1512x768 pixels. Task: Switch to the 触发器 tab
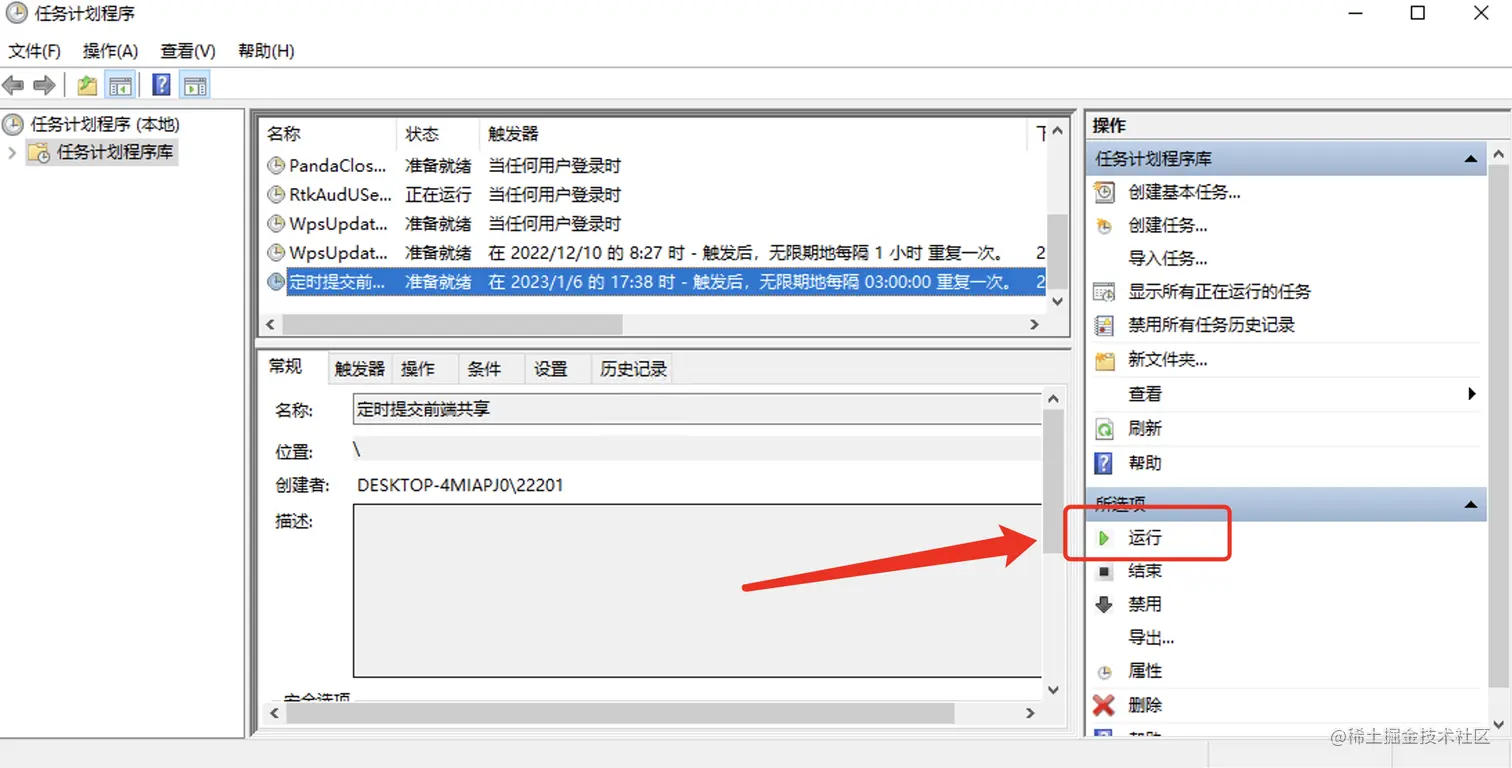[x=360, y=369]
